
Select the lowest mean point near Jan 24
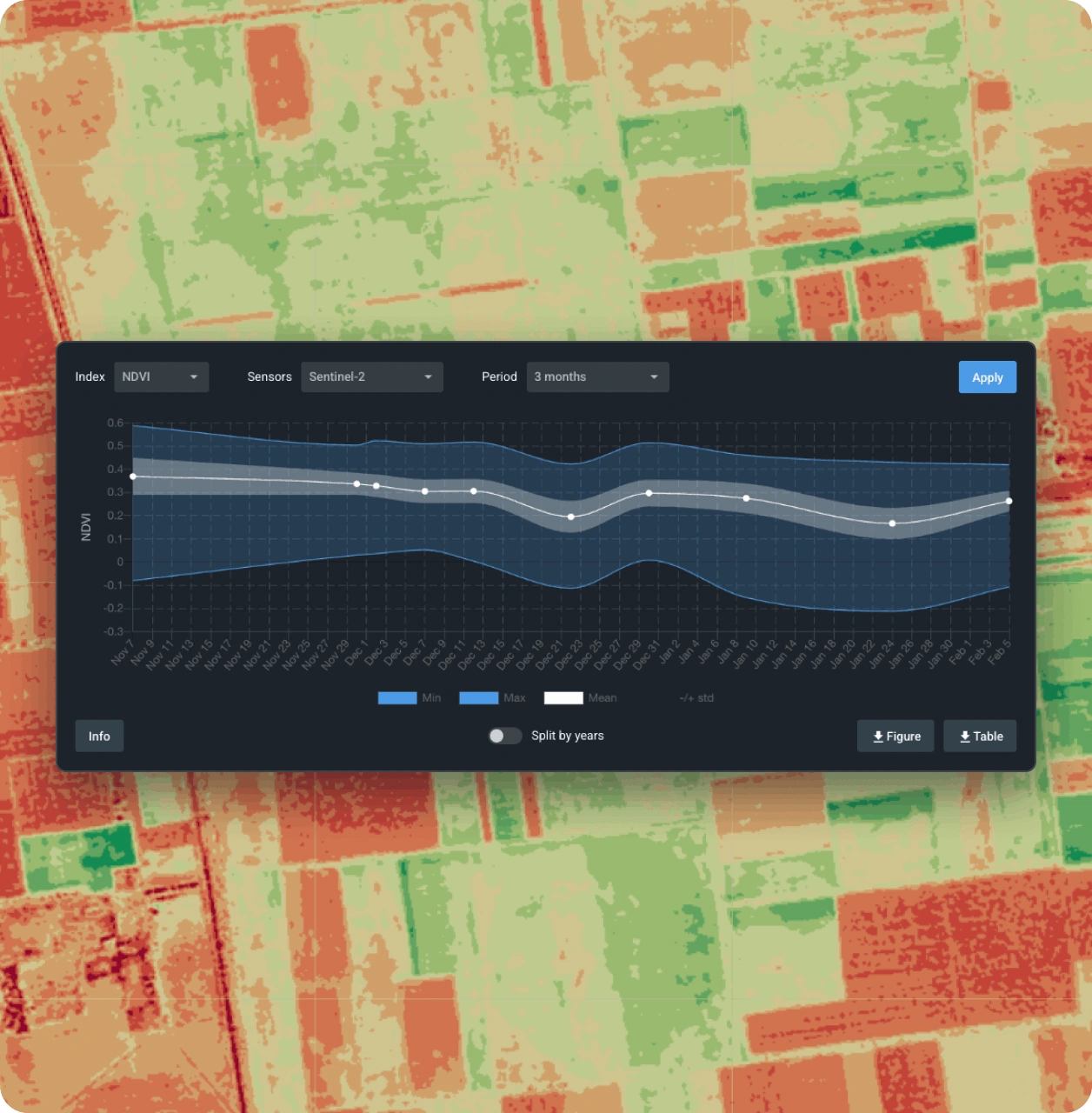click(892, 523)
